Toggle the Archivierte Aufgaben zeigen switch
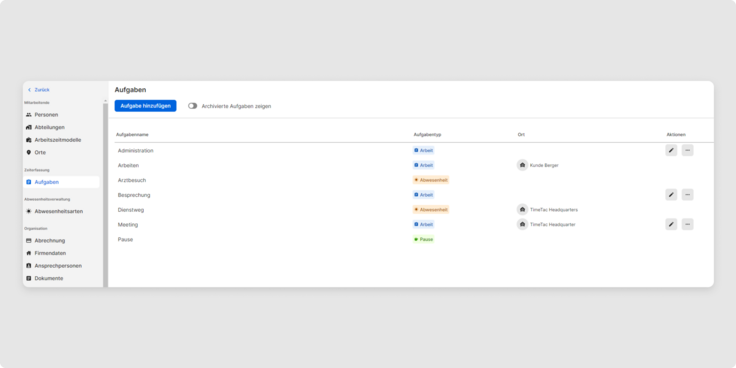 [x=192, y=106]
